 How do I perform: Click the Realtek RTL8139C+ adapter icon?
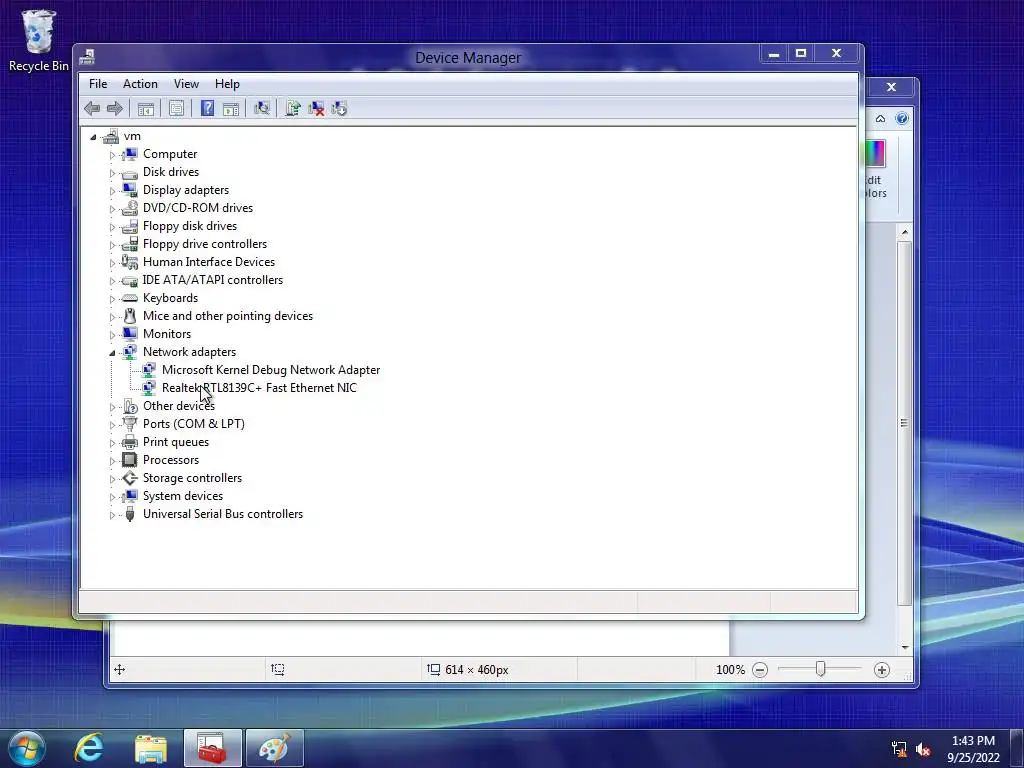149,388
